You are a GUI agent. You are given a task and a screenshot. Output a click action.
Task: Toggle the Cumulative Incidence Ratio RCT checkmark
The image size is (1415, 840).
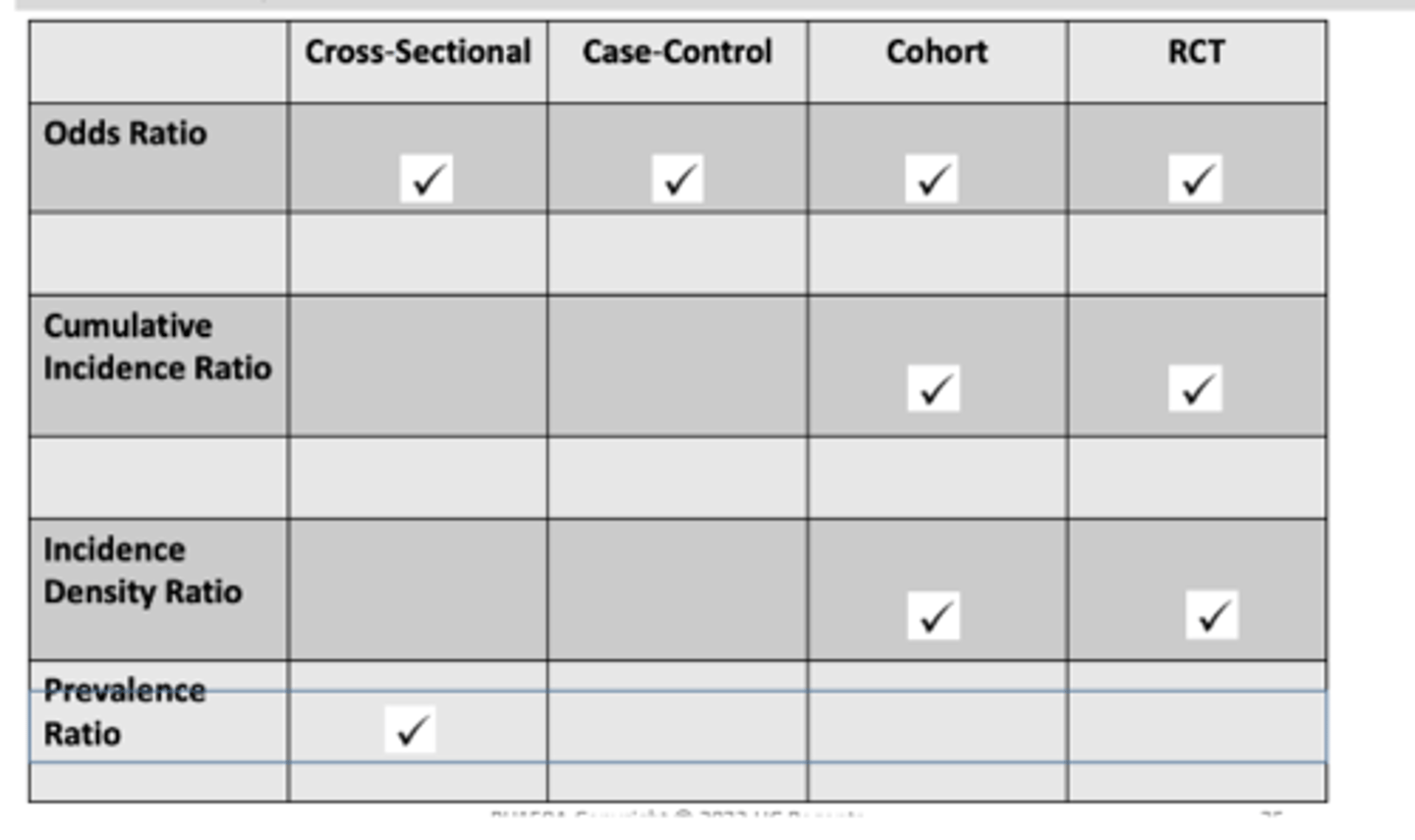coord(1195,389)
